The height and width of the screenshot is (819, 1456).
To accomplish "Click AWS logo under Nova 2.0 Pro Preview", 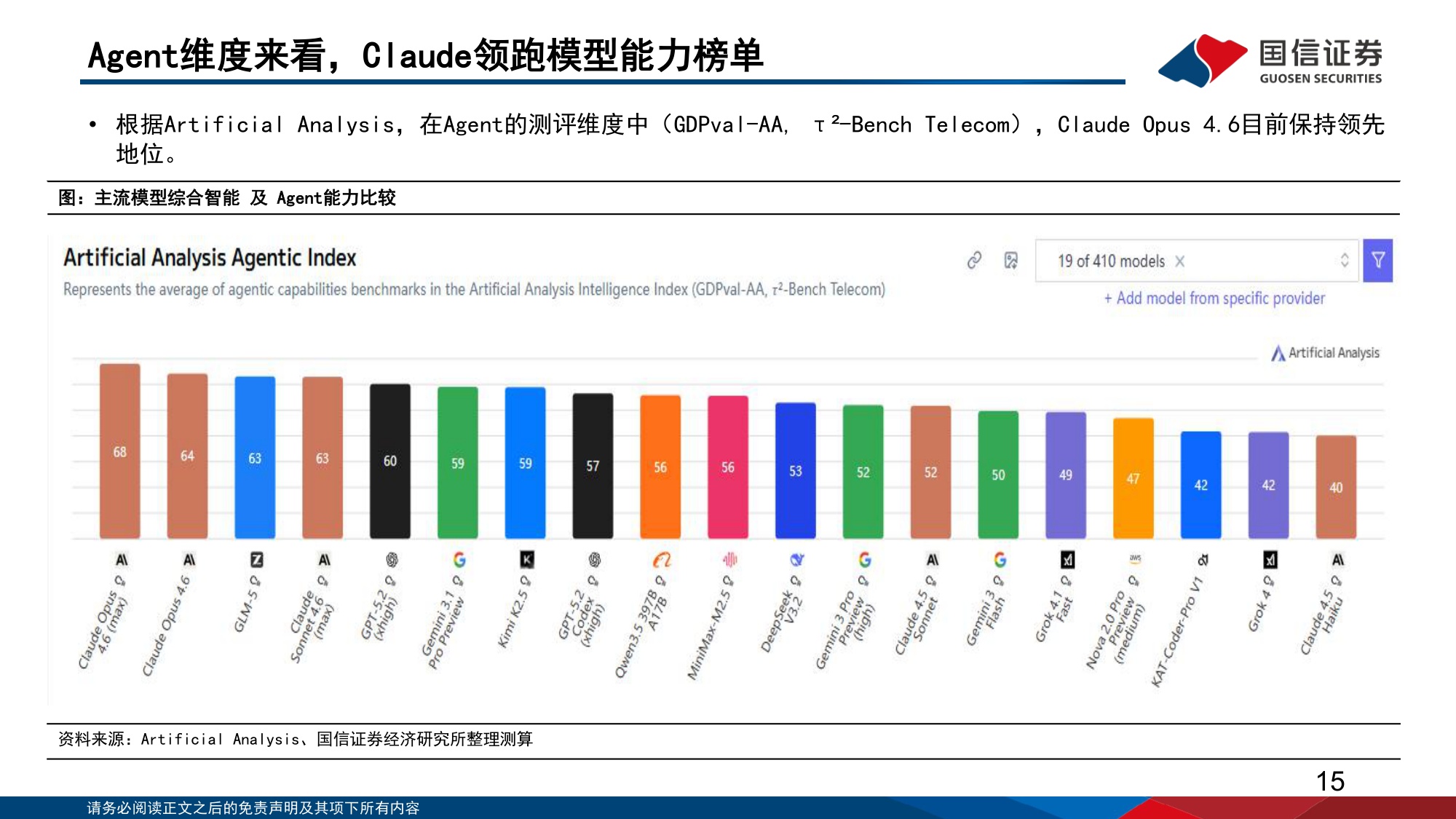I will tap(1135, 559).
